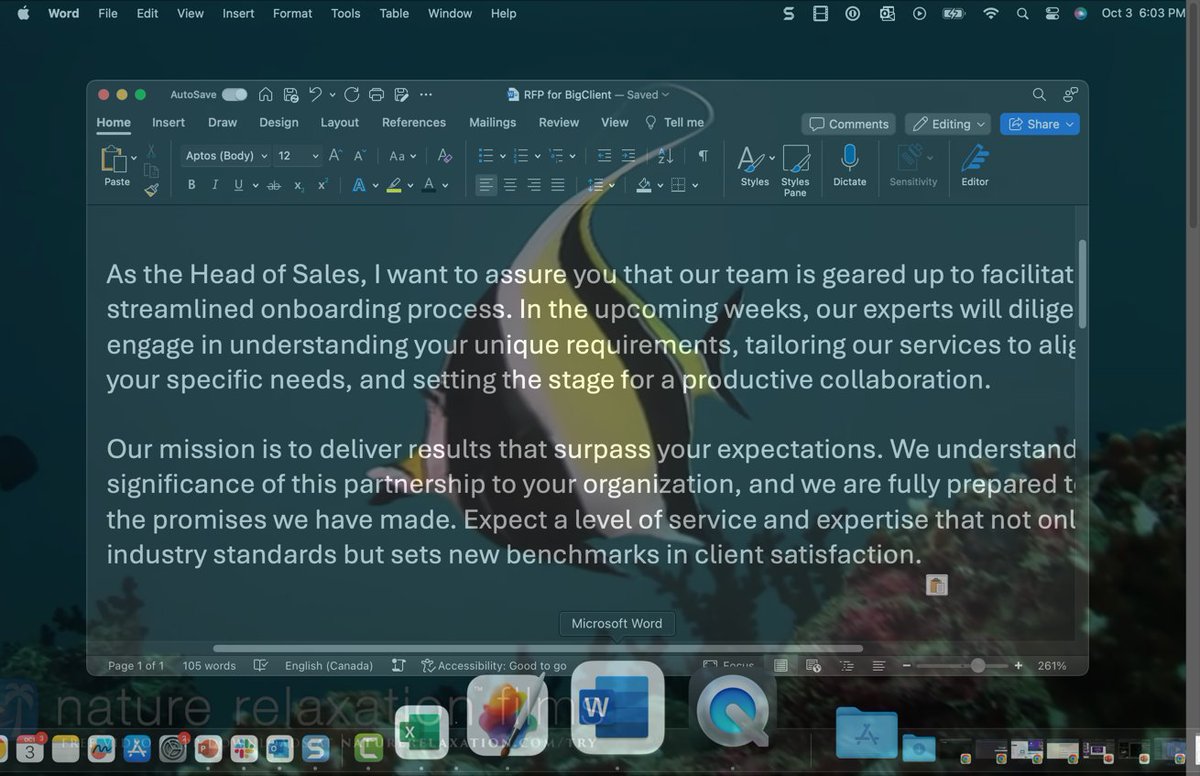Click Tell me search field
Image resolution: width=1200 pixels, height=776 pixels.
tap(675, 122)
